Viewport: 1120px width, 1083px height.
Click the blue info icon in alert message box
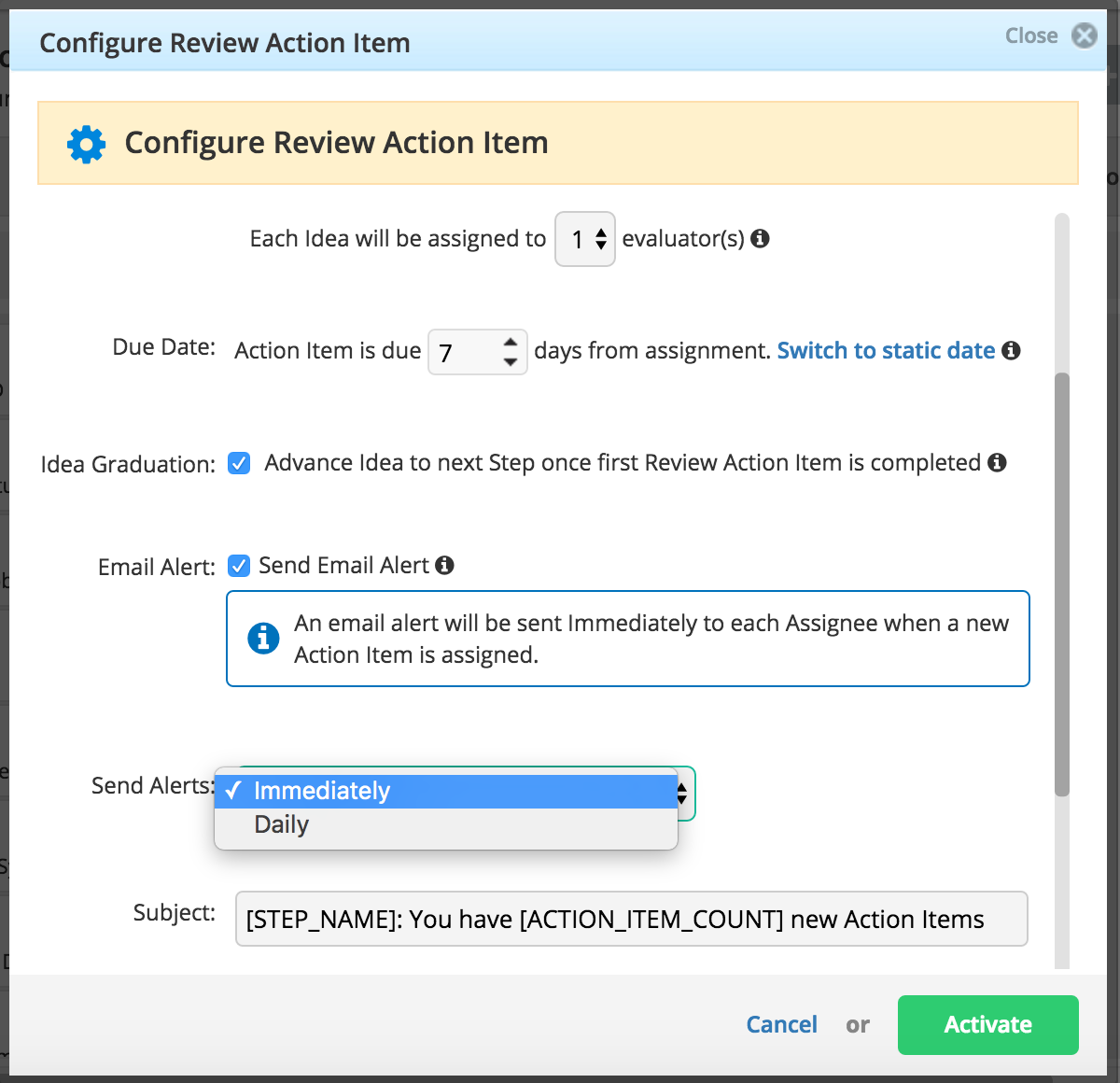(x=263, y=638)
